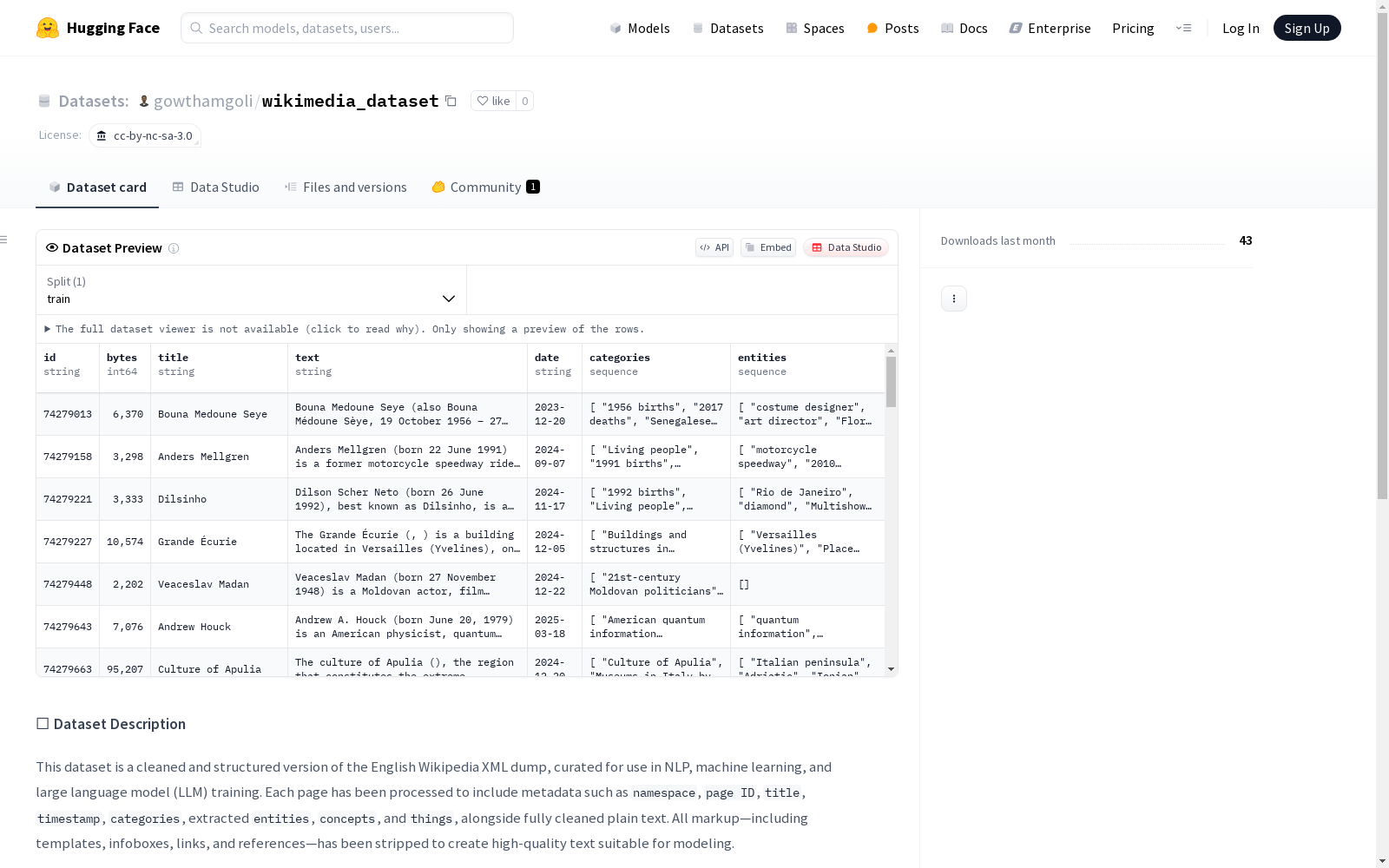Click the gowthamgoli user avatar
Viewport: 1389px width, 868px height.
(x=144, y=101)
